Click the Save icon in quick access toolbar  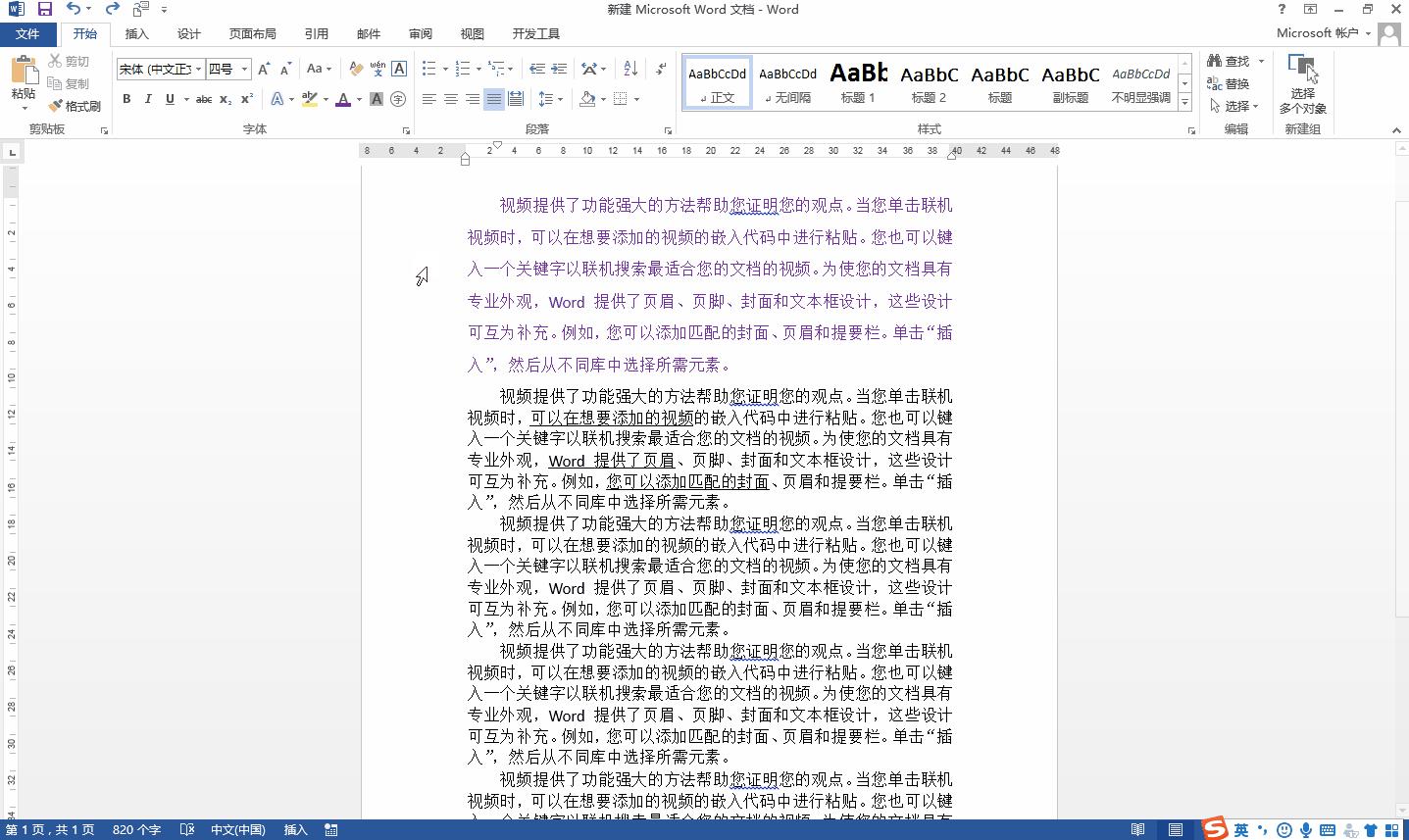pyautogui.click(x=44, y=9)
